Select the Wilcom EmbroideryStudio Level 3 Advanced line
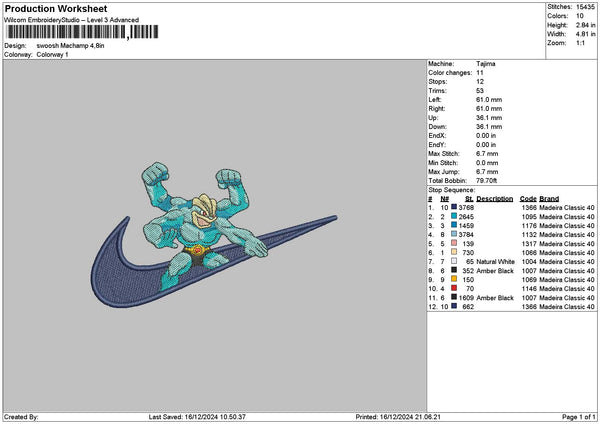This screenshot has width=600, height=424. (72, 20)
